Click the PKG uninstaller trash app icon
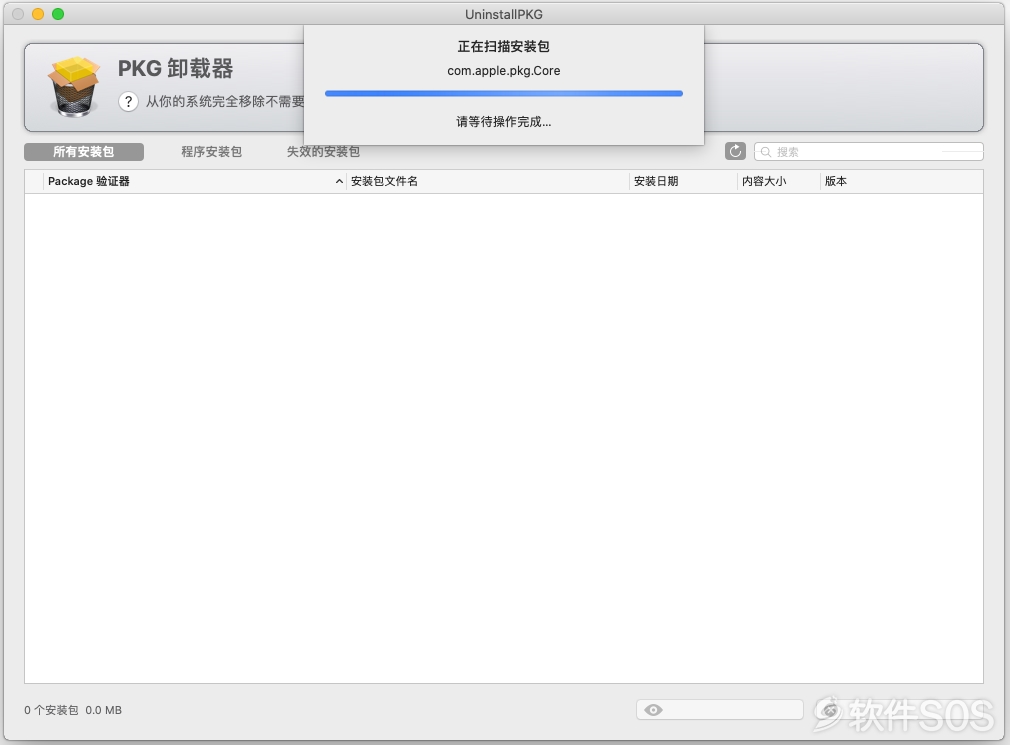Screen dimensions: 1010x745 (74, 87)
